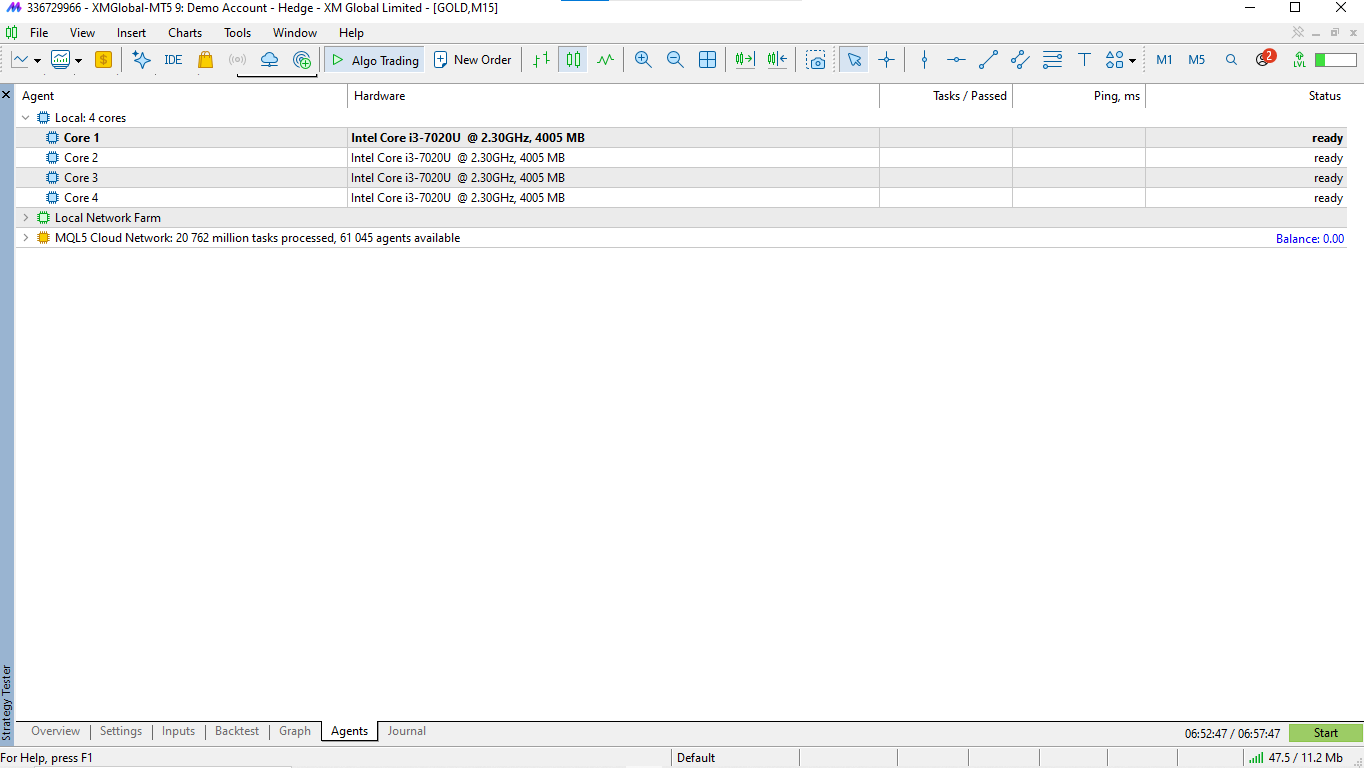Select the Core 2 agent row
1364x768 pixels.
pos(681,158)
